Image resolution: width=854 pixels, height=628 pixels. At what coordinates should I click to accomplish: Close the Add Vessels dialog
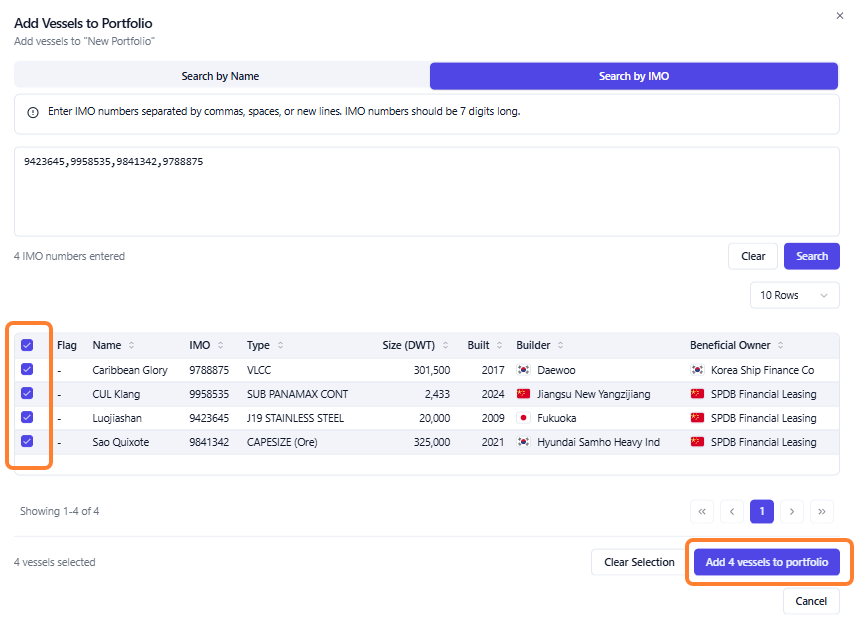pos(839,16)
